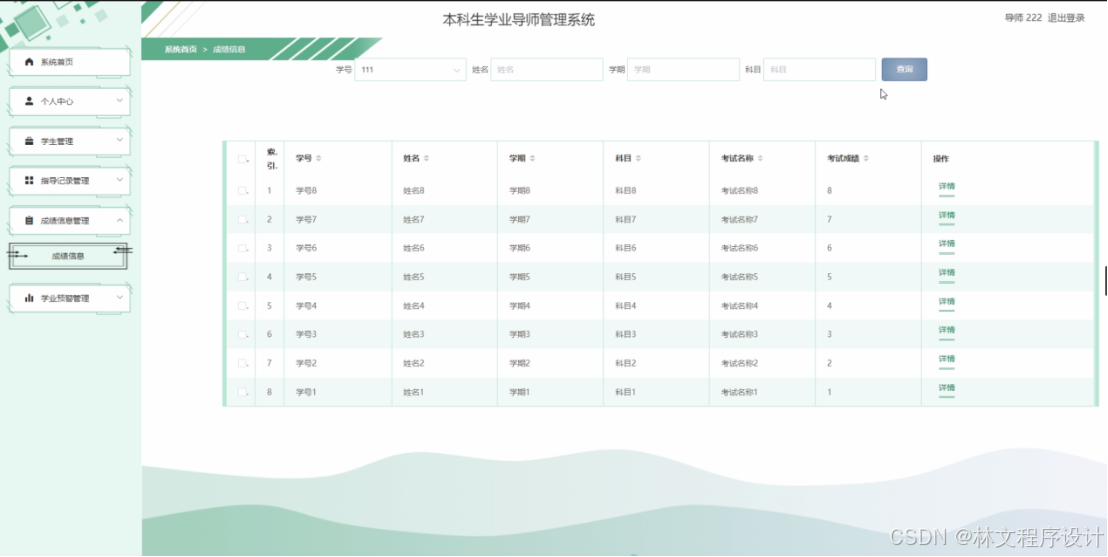The height and width of the screenshot is (557, 1108).
Task: Check the row checkbox for 学号3
Action: point(242,334)
